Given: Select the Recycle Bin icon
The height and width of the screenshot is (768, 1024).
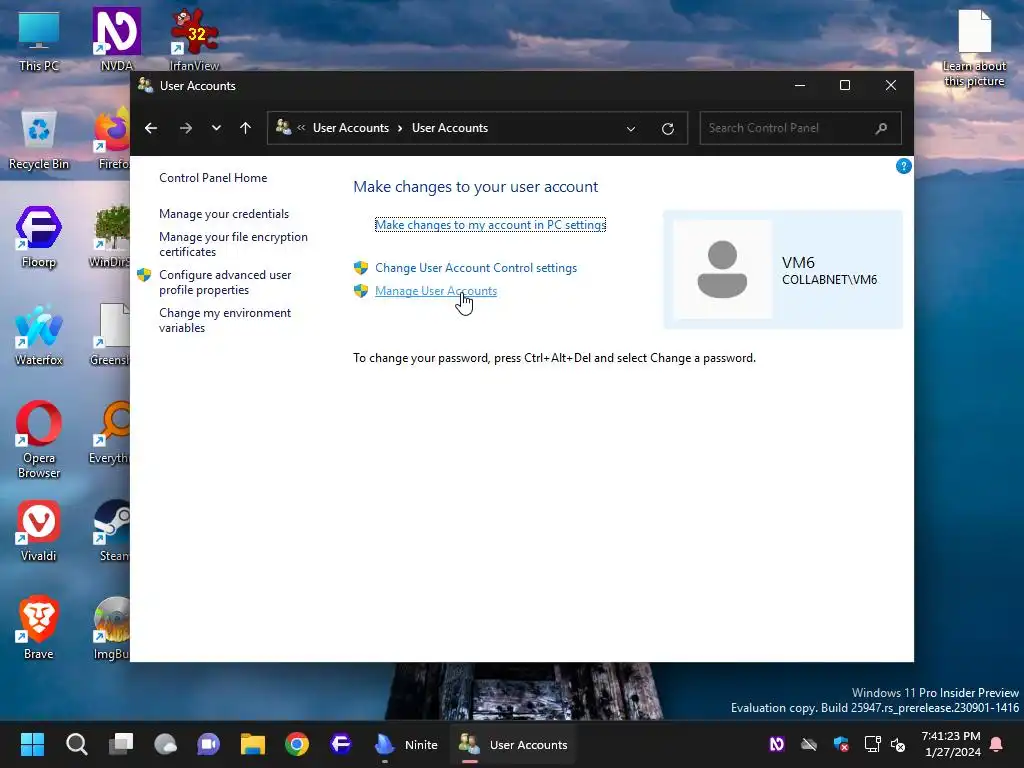Looking at the screenshot, I should pos(39,139).
